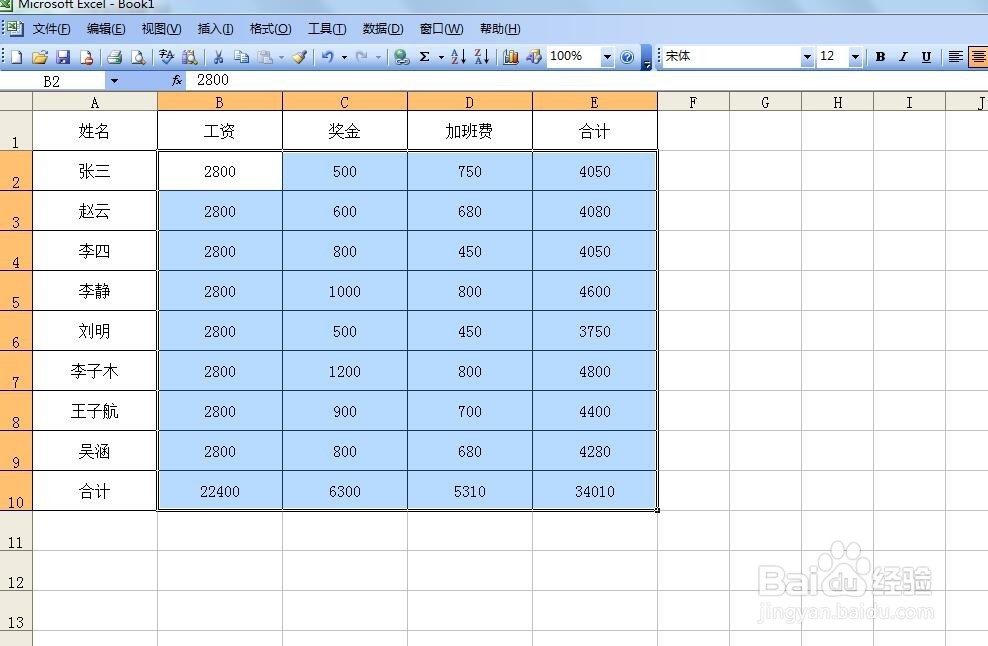Screen dimensions: 988x646
Task: Sort descending Z to A
Action: 482,57
